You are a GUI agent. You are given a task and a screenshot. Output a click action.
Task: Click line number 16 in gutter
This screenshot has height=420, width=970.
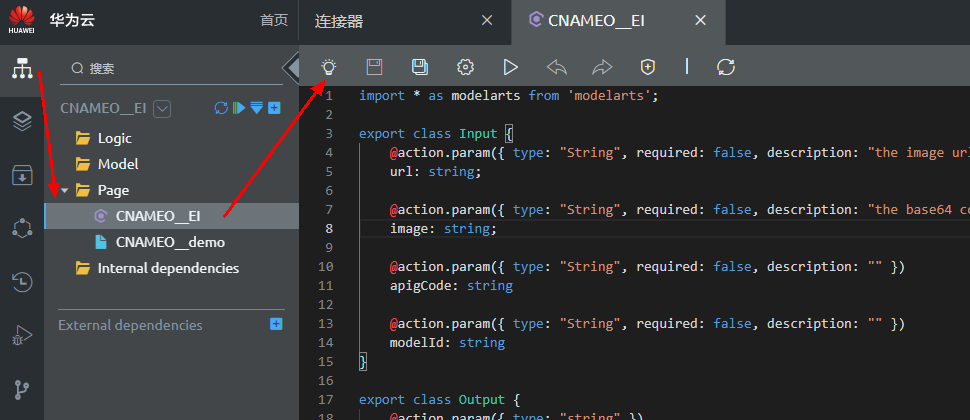[x=325, y=380]
